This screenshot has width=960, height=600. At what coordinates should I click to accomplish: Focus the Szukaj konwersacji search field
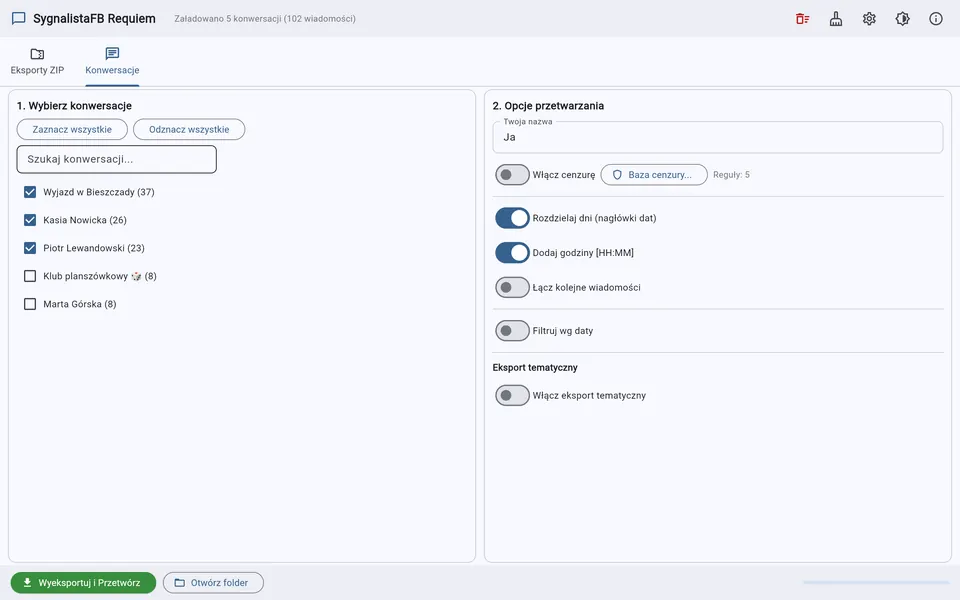tap(116, 159)
